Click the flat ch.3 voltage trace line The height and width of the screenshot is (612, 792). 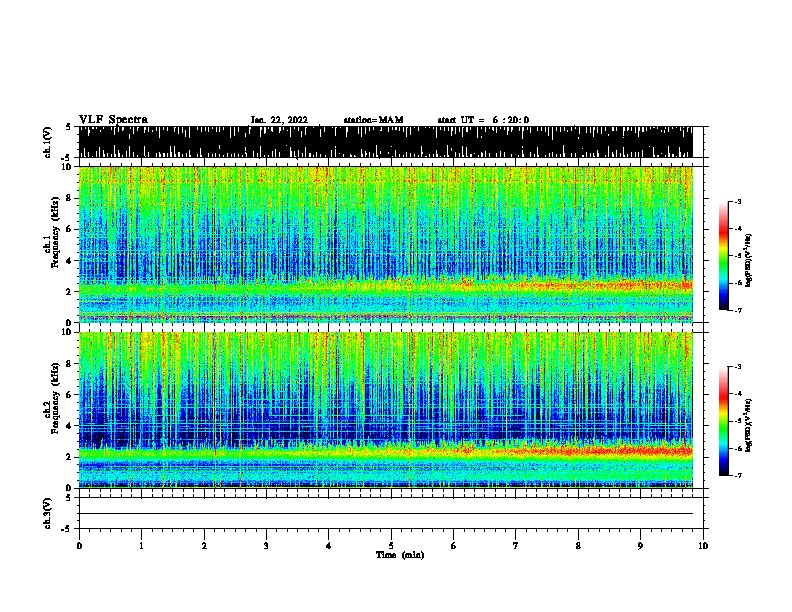[x=385, y=514]
